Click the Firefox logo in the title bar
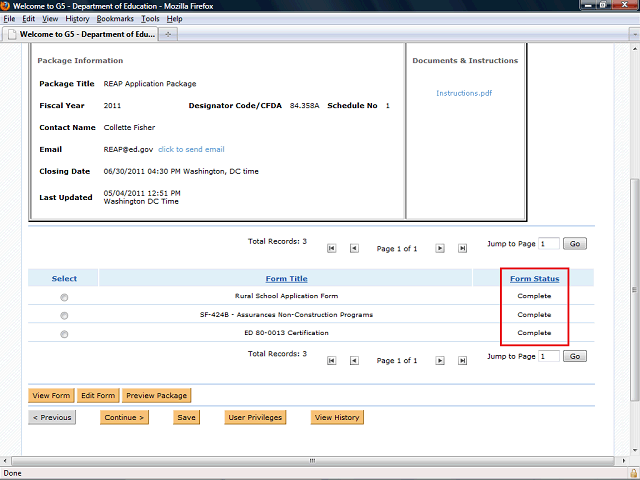640x480 pixels. point(5,6)
